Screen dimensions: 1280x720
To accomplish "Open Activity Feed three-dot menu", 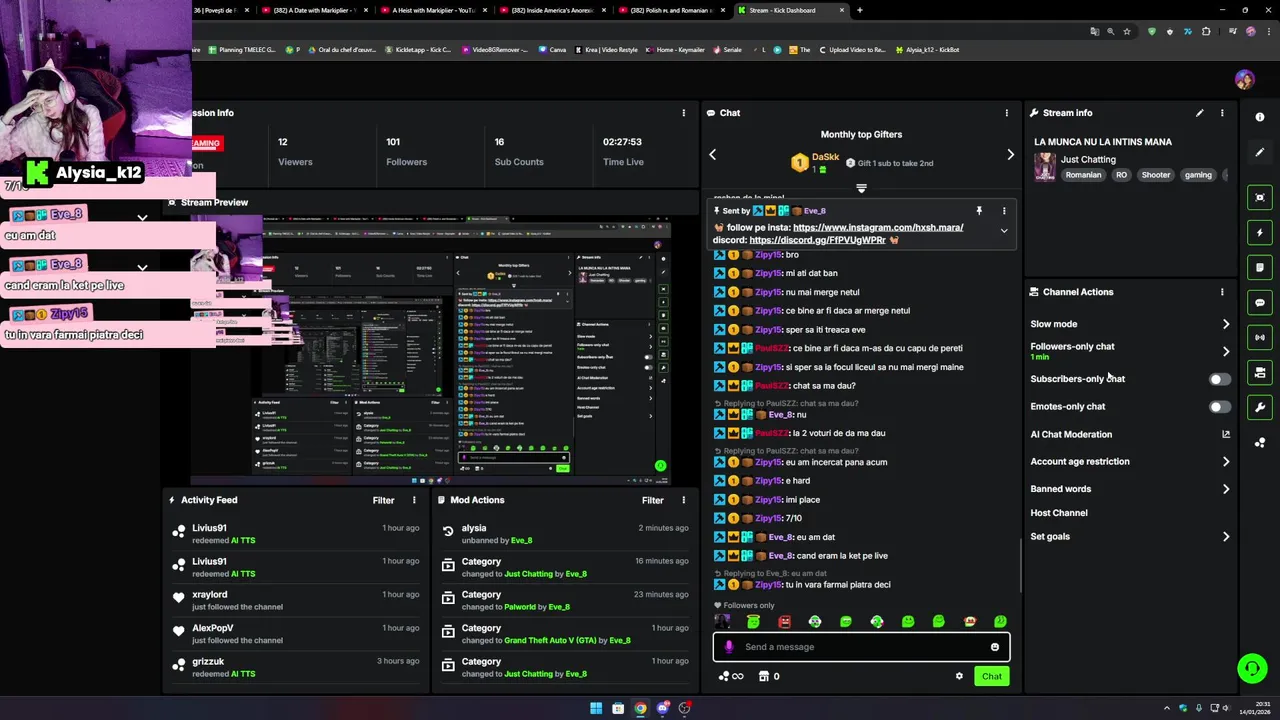I will pos(414,500).
